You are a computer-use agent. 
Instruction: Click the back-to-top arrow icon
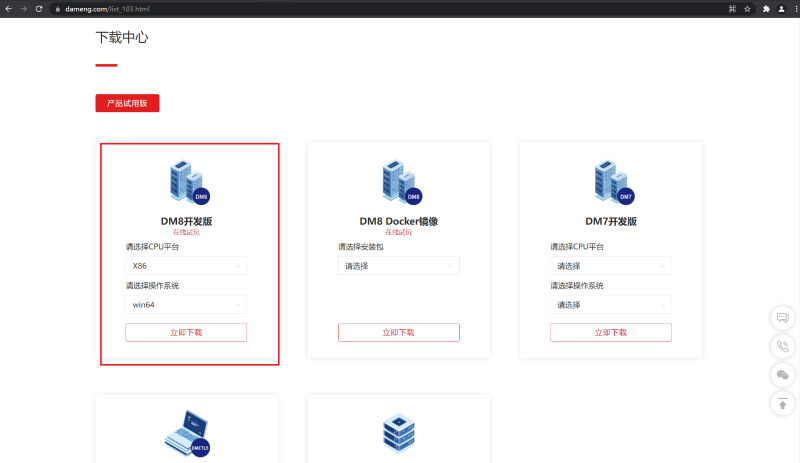[x=783, y=404]
